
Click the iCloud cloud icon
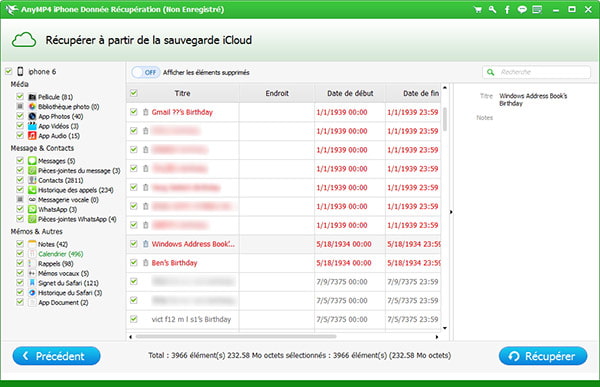[24, 40]
